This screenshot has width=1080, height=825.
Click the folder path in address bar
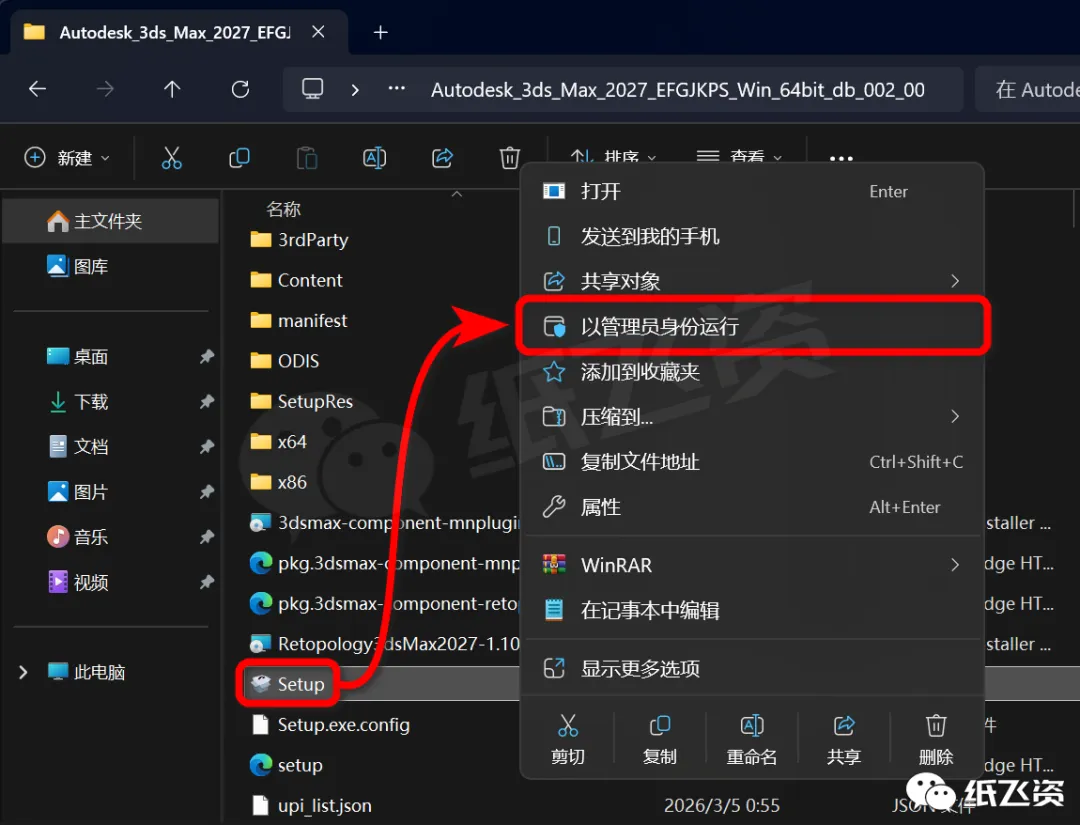tap(677, 90)
